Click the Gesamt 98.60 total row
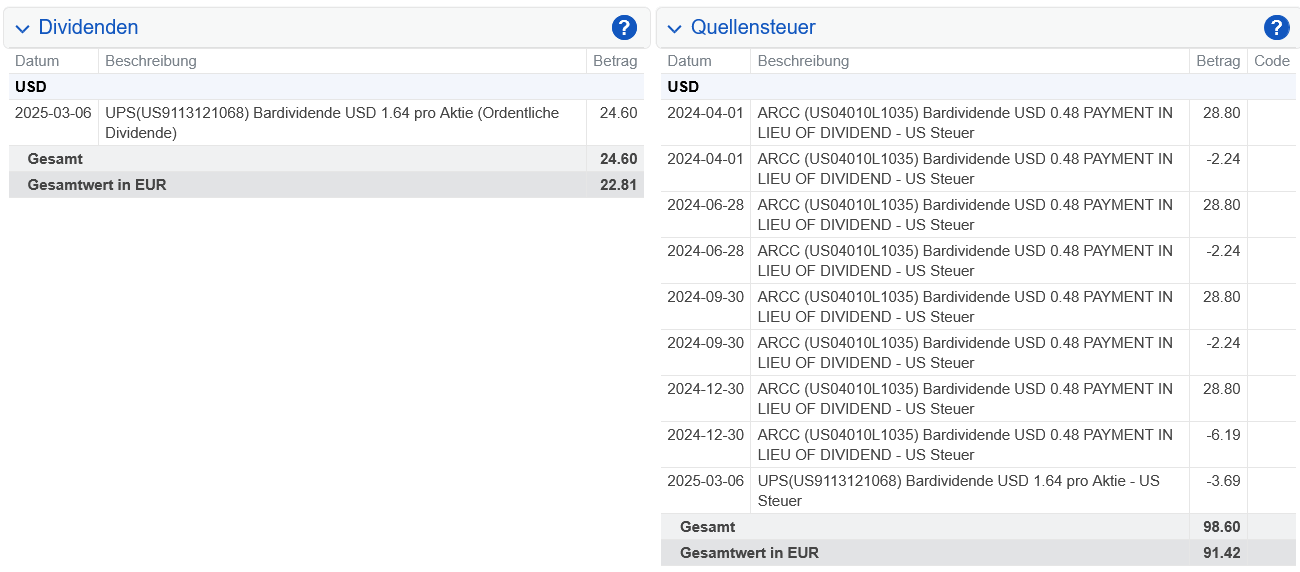1300x572 pixels. click(x=978, y=527)
